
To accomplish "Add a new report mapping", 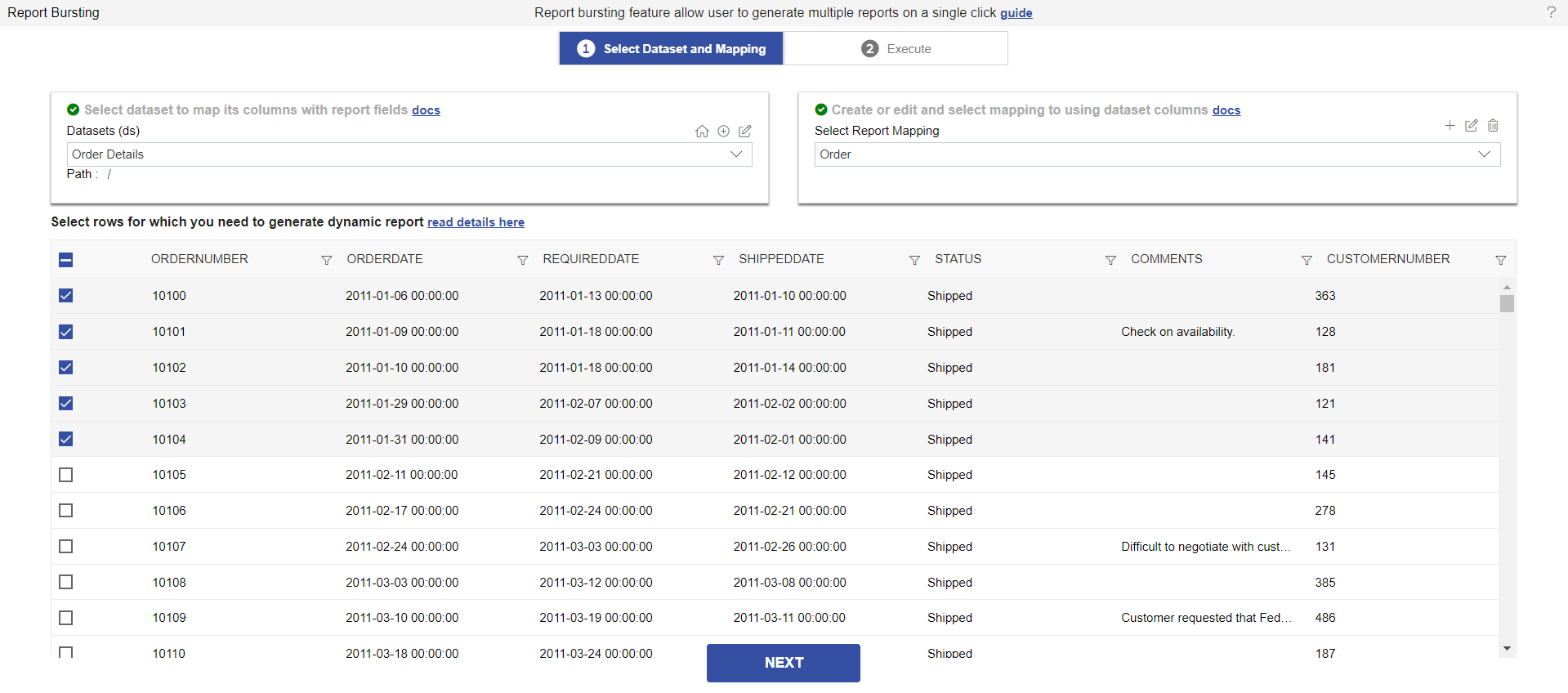I will coord(1450,126).
